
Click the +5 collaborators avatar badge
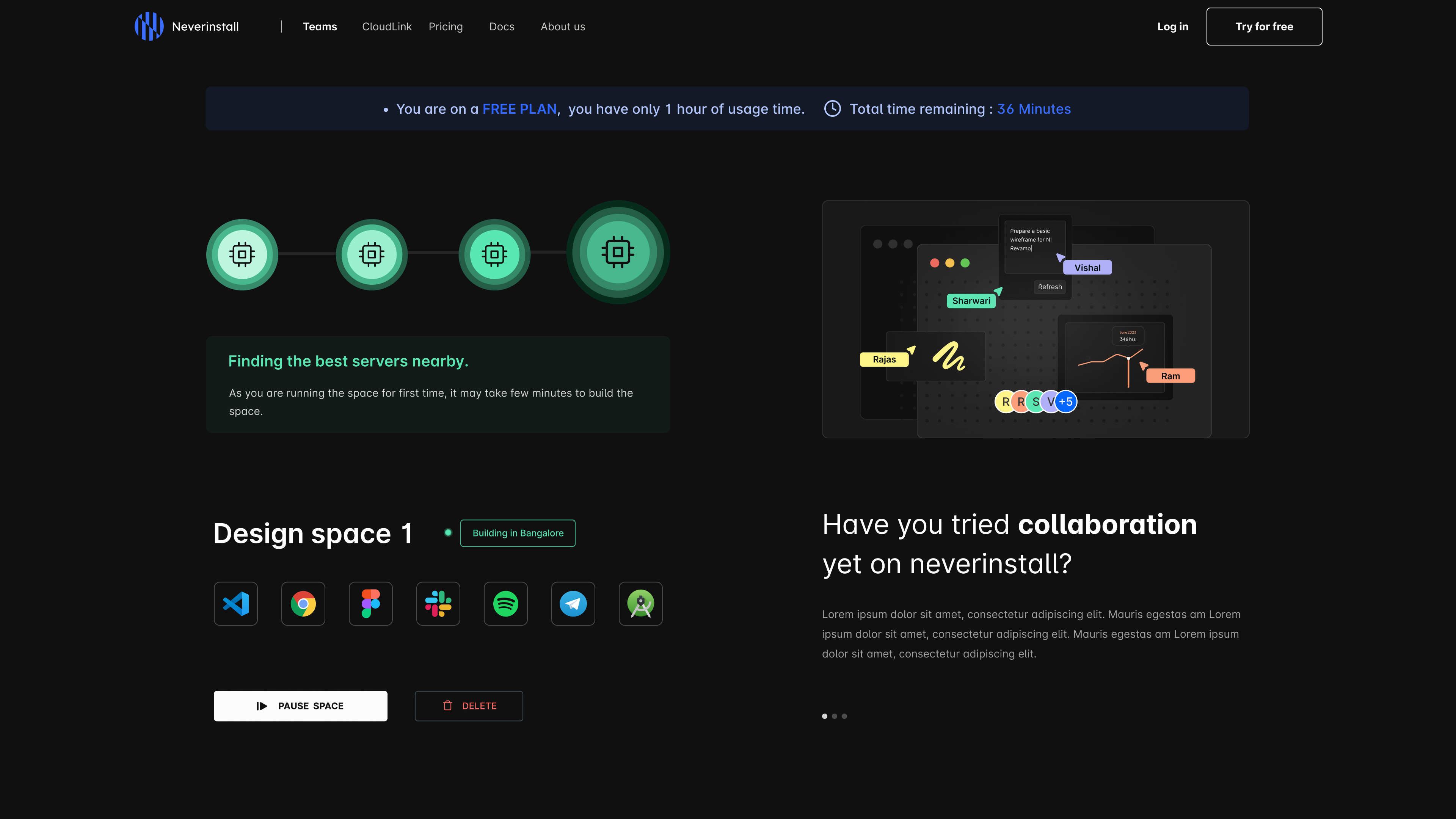pos(1066,401)
